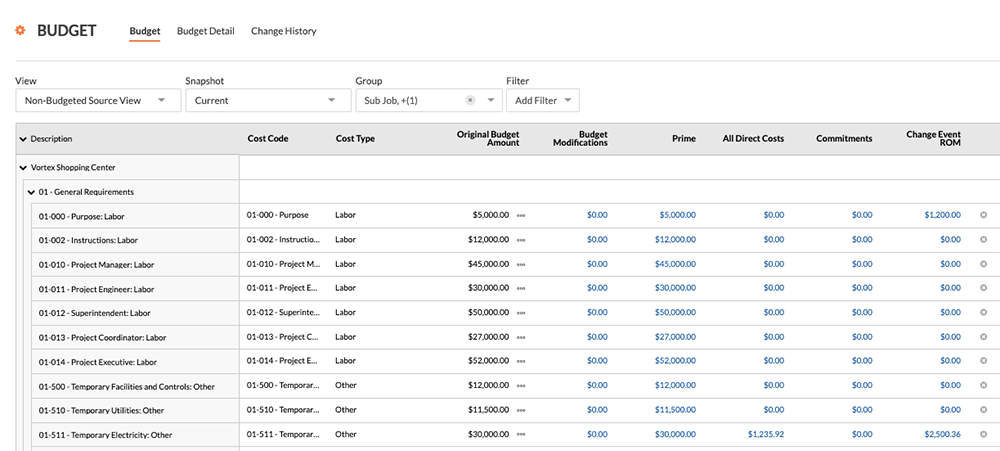Viewport: 1000px width, 451px height.
Task: Click the 01-012 - Superinte... cost code cell
Action: [283, 312]
